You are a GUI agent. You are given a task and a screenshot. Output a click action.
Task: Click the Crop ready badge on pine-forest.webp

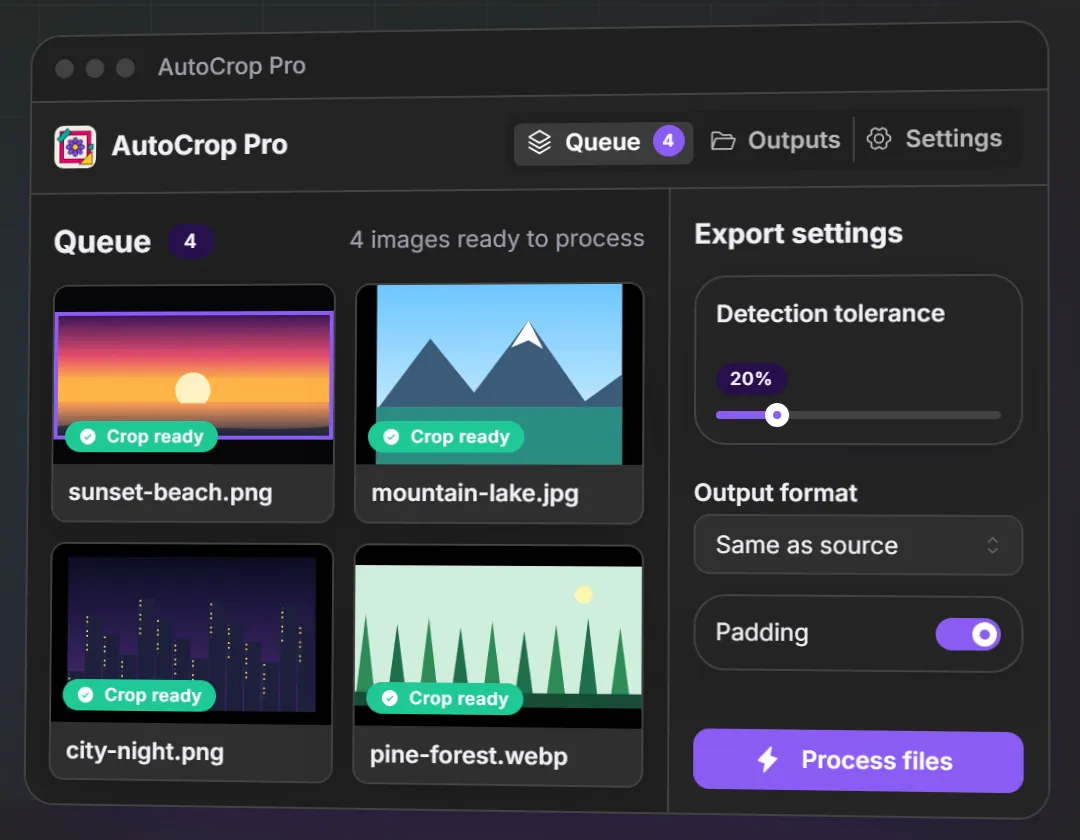point(444,698)
